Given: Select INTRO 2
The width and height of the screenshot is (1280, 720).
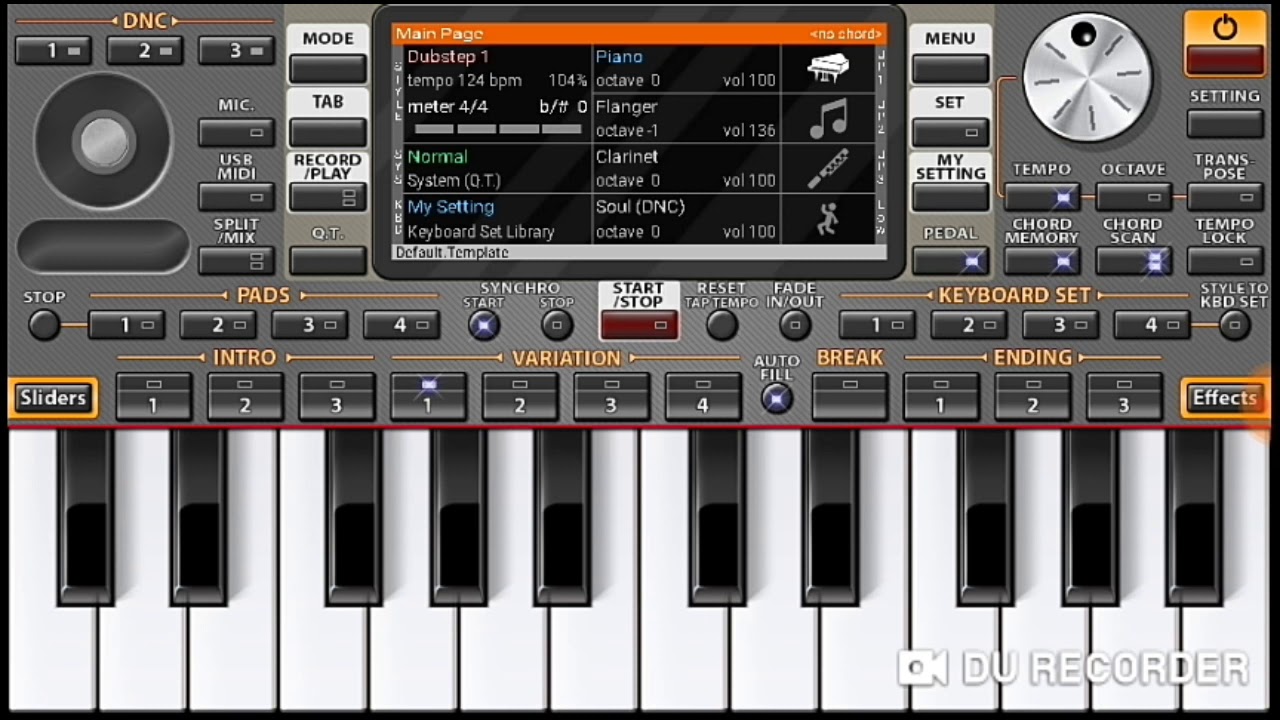Looking at the screenshot, I should (245, 396).
